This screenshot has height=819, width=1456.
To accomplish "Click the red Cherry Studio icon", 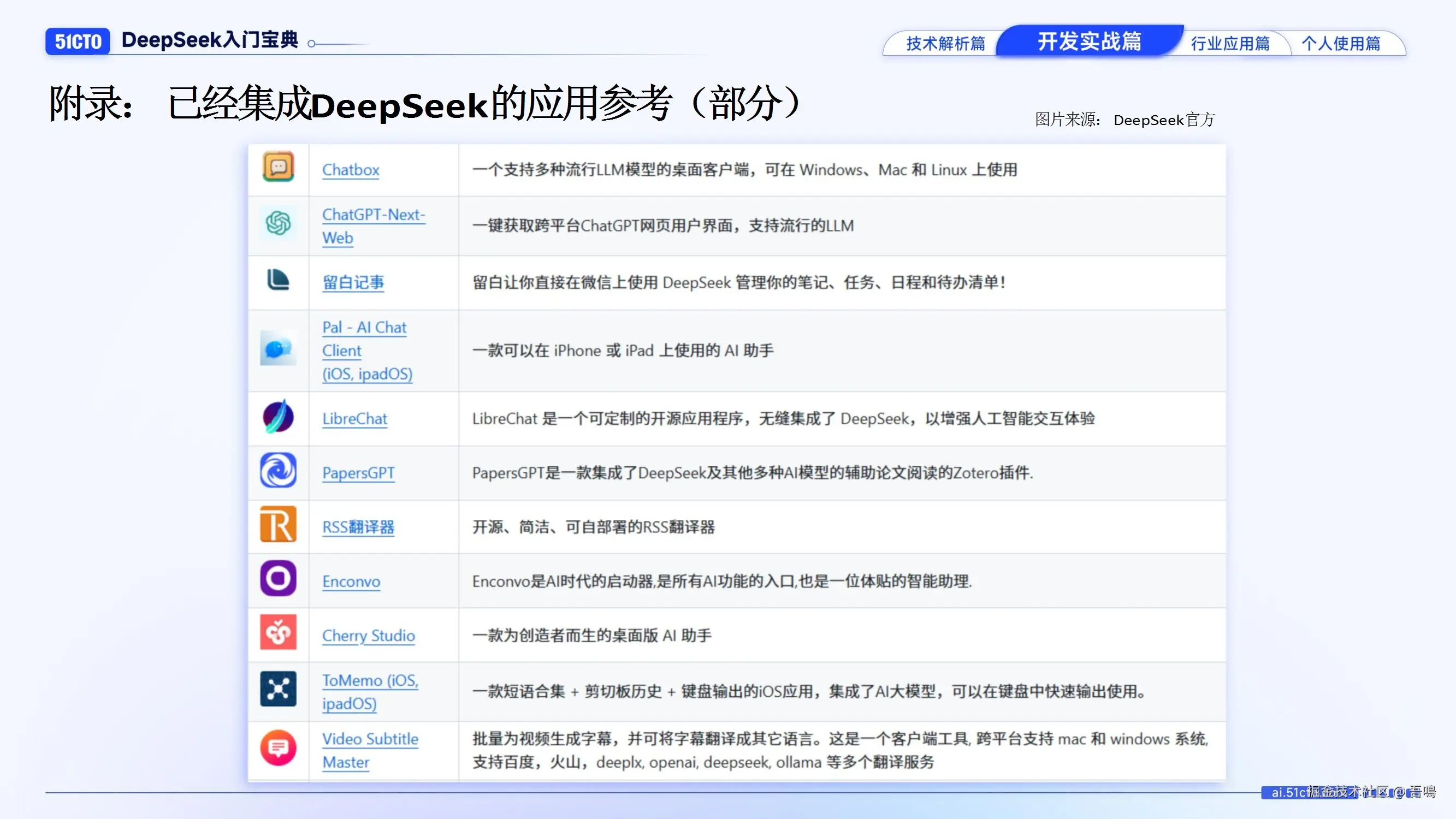I will (278, 632).
